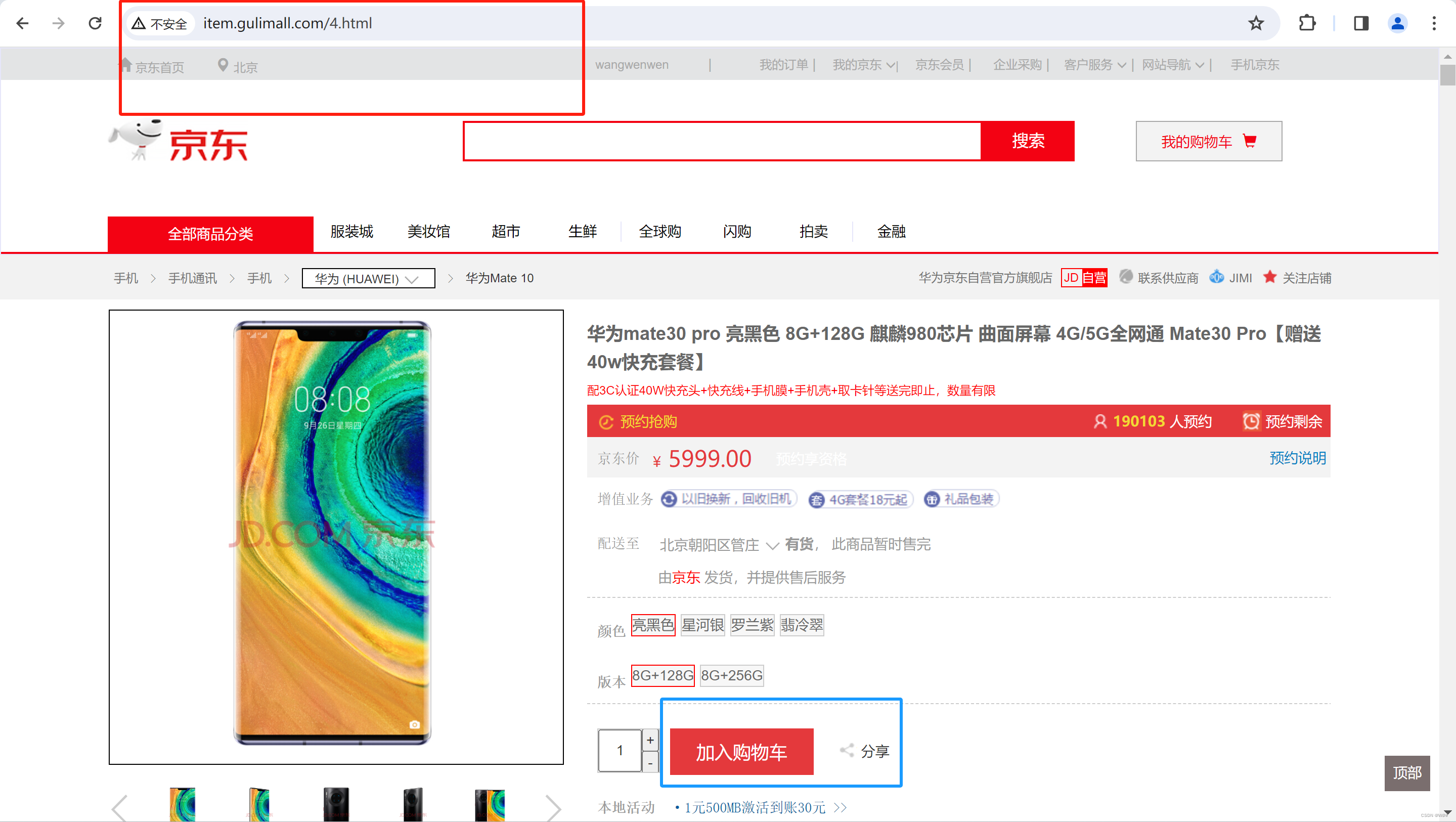The height and width of the screenshot is (822, 1456).
Task: Decrease quantity with the minus button
Action: [650, 763]
